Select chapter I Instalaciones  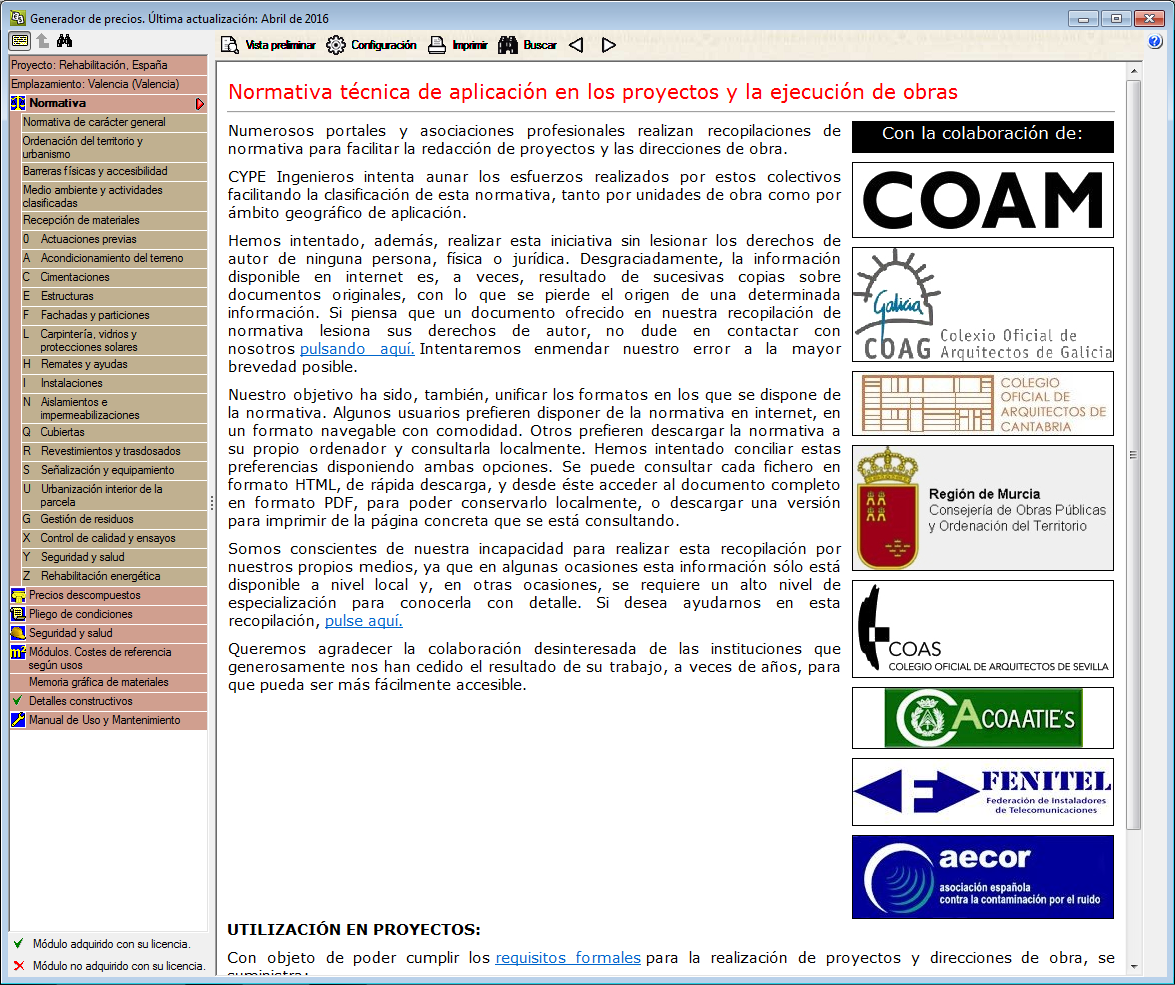[x=115, y=383]
